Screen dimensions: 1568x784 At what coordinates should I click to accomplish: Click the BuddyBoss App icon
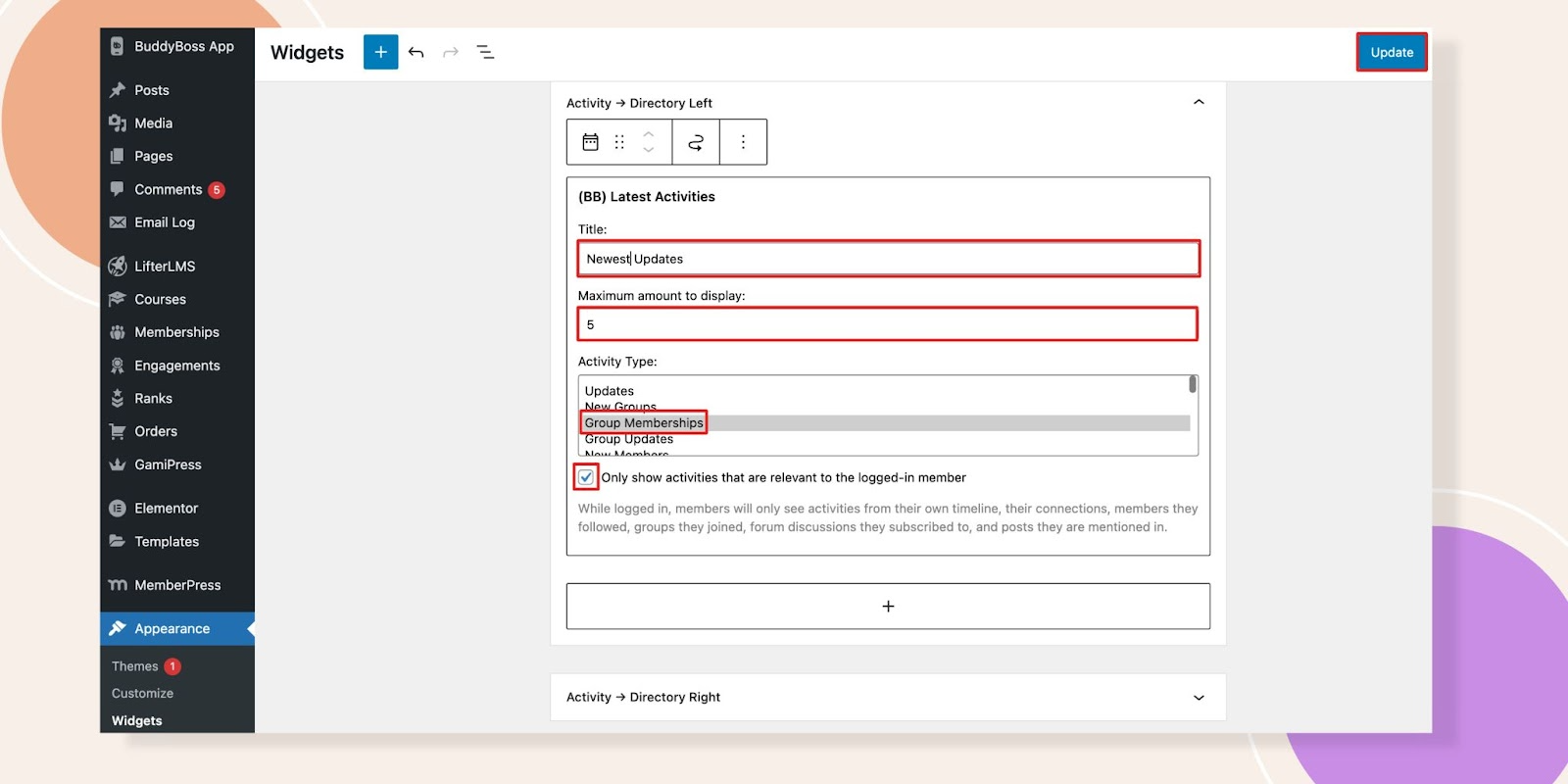tap(118, 46)
